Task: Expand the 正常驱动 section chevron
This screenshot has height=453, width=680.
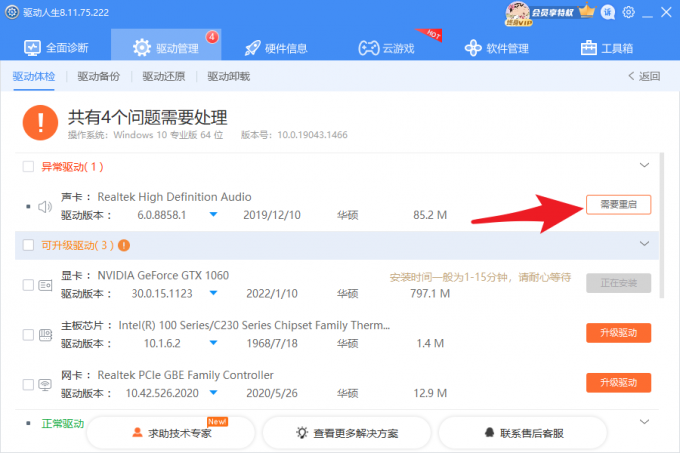Action: point(644,422)
